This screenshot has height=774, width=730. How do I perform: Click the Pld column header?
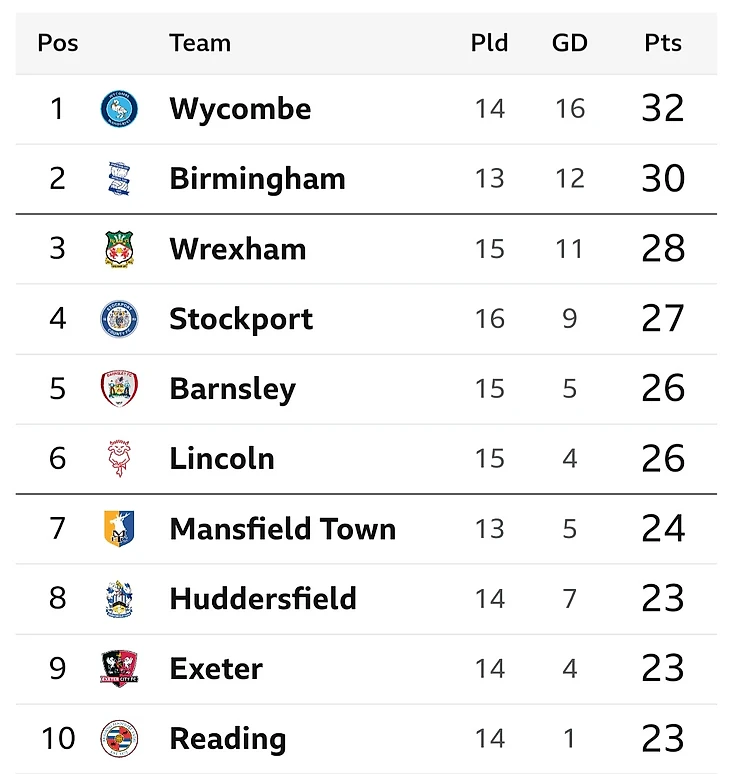(x=489, y=43)
